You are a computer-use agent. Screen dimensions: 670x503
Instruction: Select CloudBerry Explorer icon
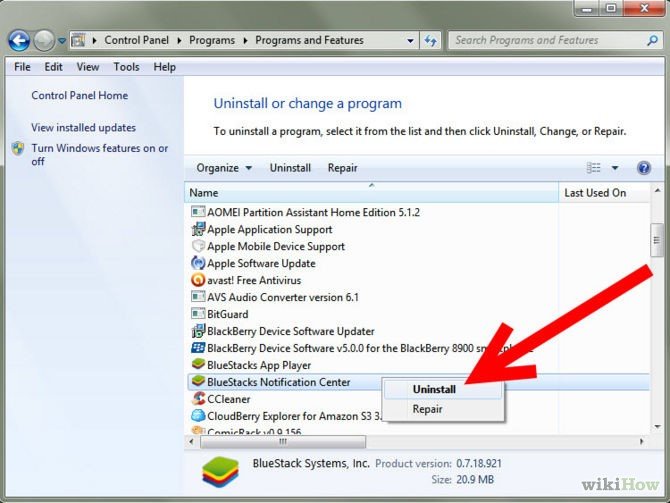[198, 415]
